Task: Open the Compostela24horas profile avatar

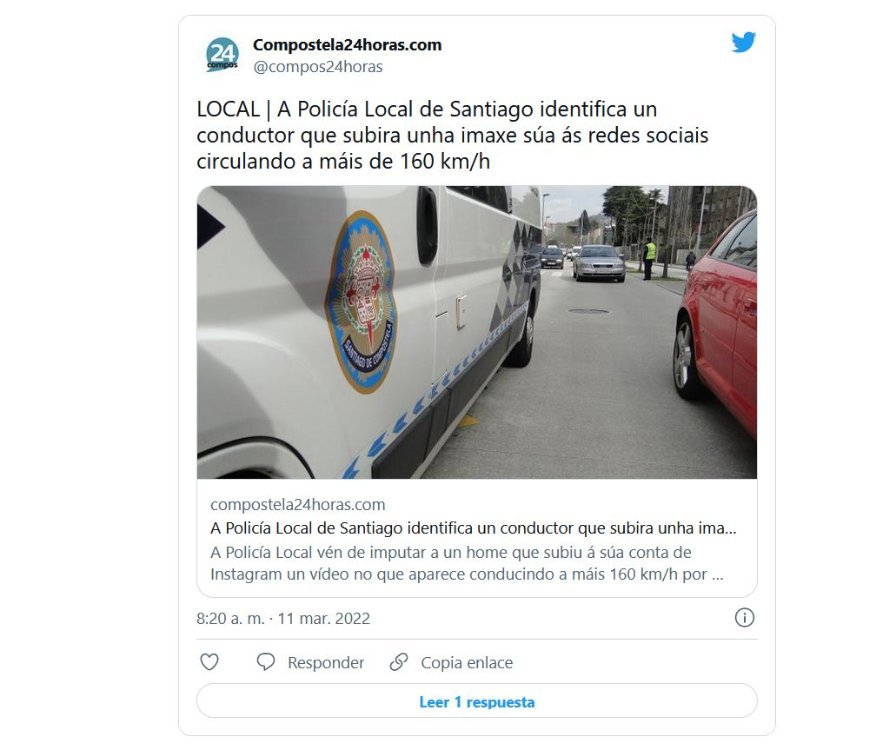Action: 222,55
